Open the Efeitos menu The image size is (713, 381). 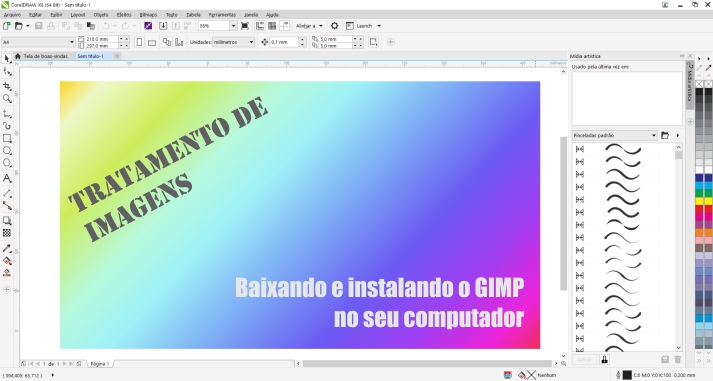(x=124, y=15)
